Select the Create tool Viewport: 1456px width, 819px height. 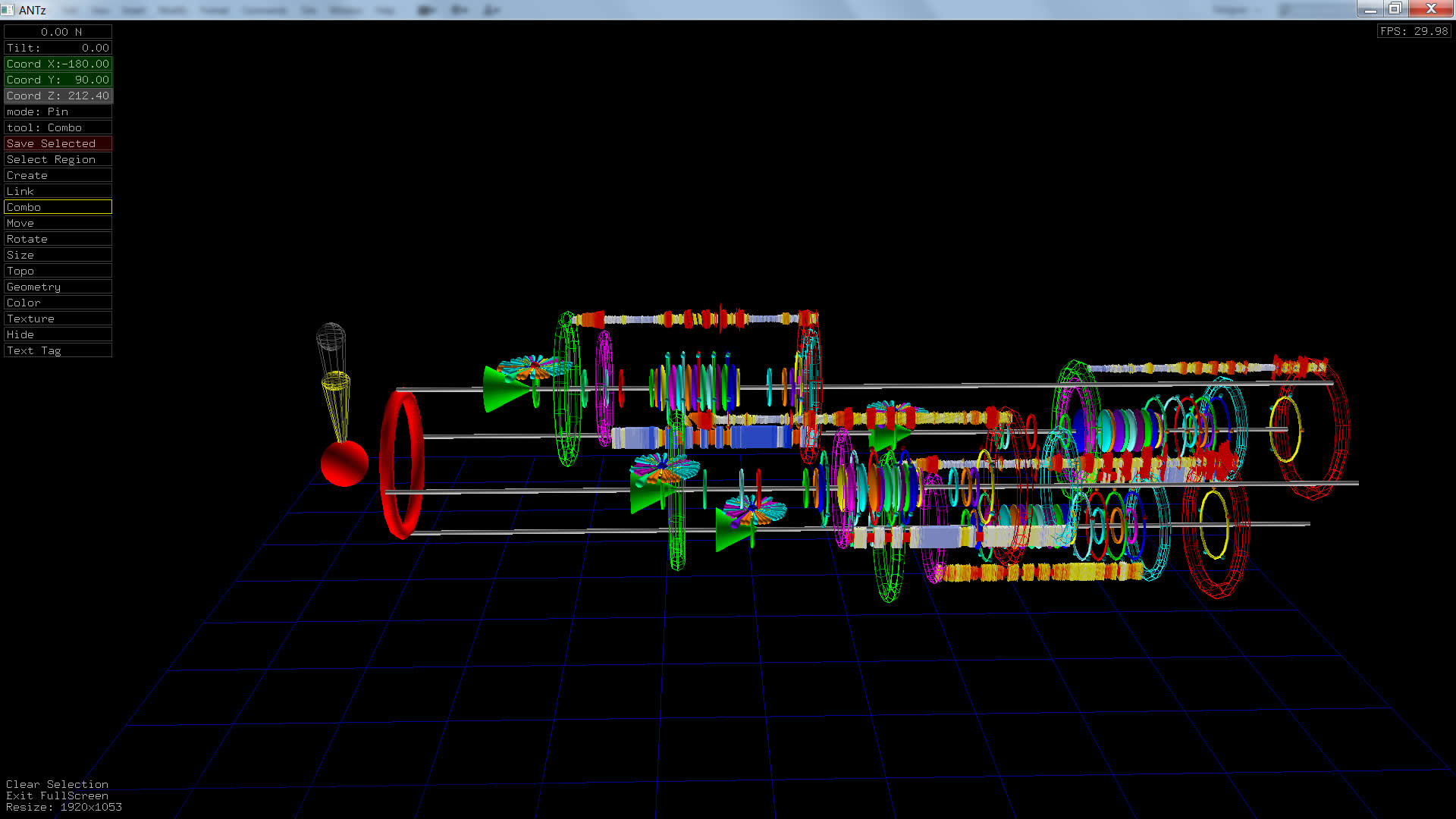[x=58, y=175]
